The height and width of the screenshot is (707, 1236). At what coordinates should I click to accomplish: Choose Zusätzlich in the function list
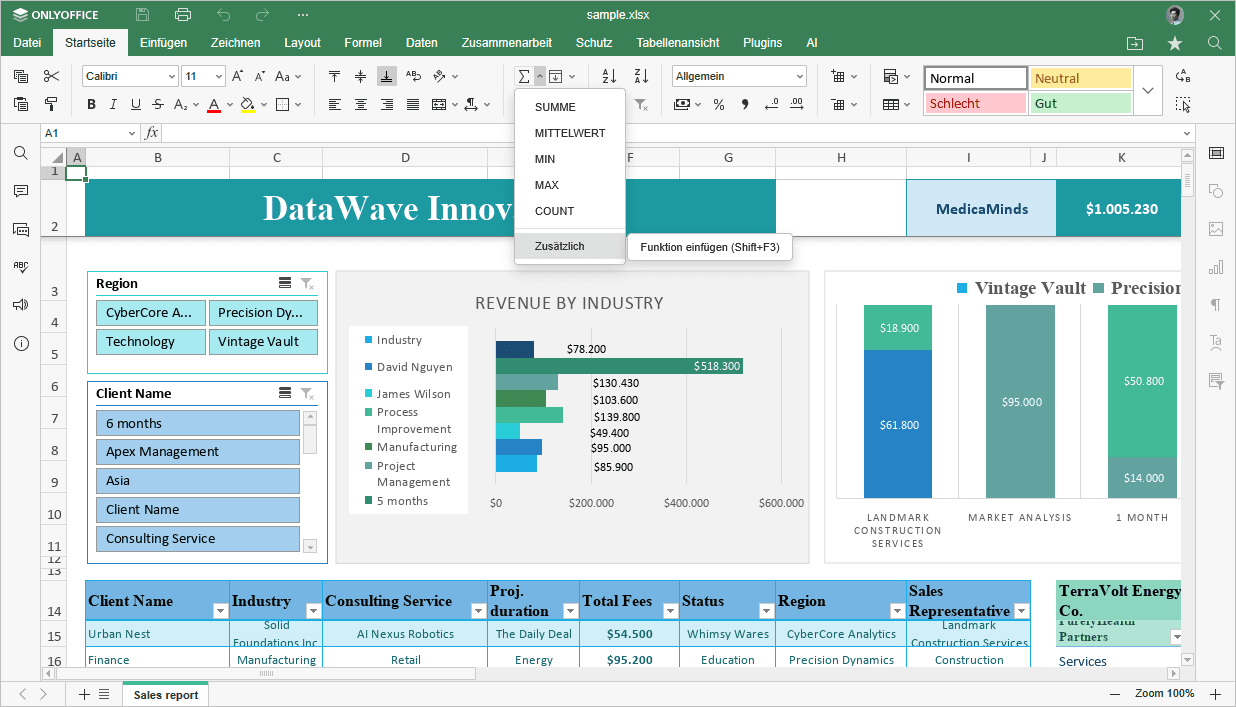tap(560, 246)
